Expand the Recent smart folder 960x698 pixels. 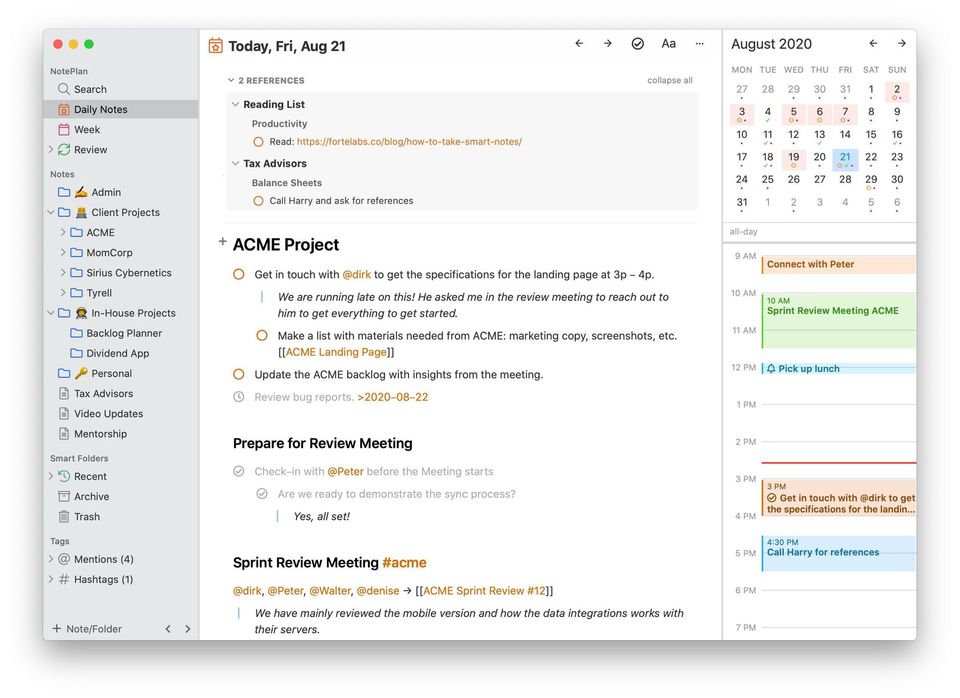pyautogui.click(x=51, y=476)
